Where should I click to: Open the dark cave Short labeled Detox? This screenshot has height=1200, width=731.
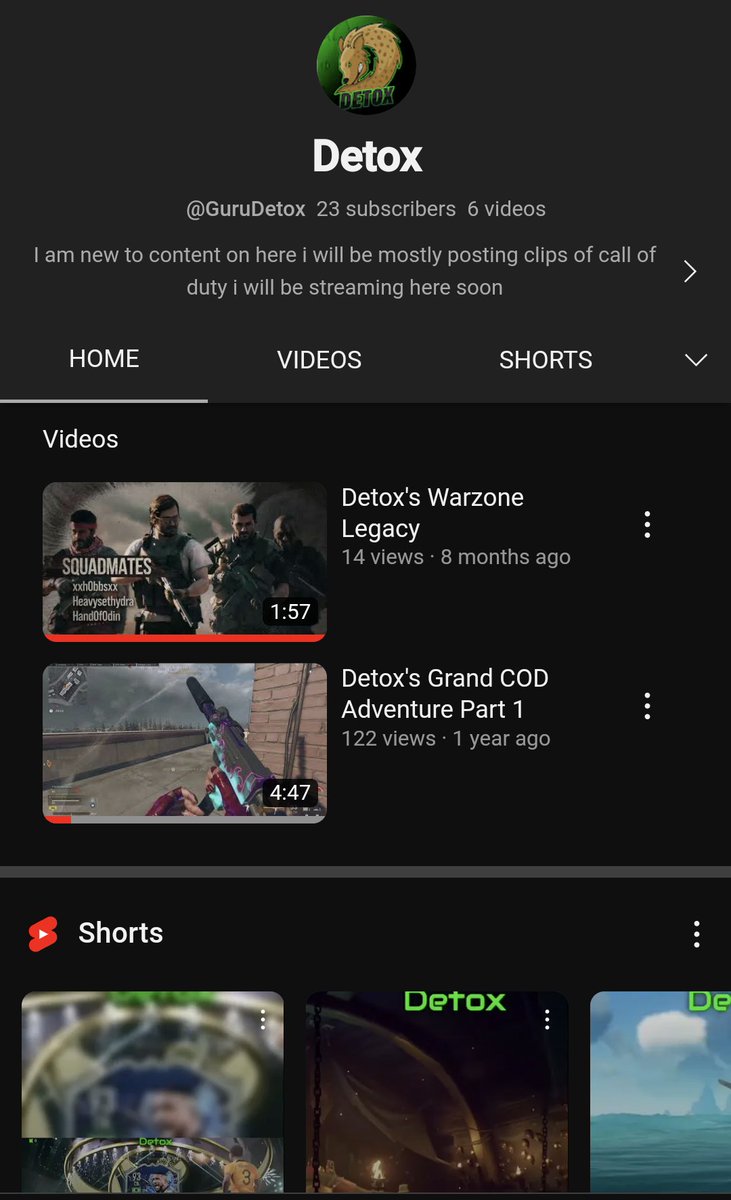point(437,1091)
